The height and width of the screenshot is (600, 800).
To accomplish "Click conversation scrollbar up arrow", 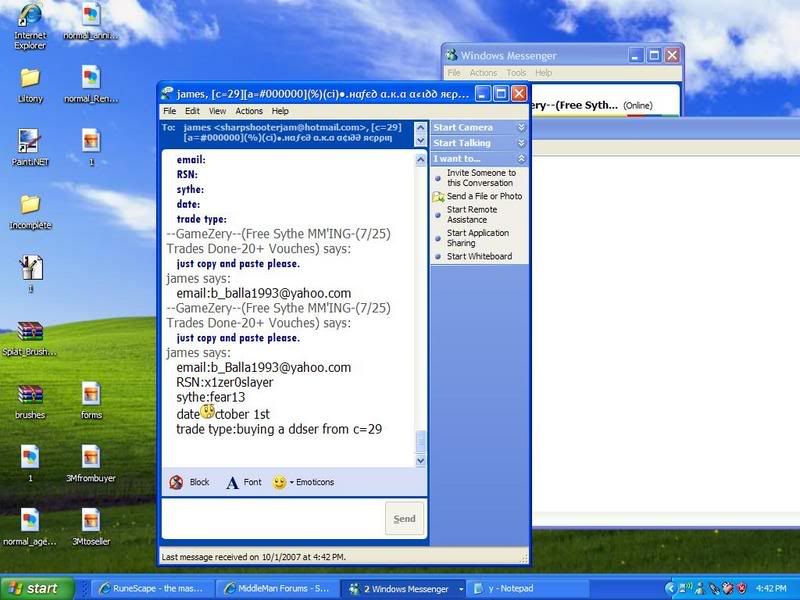I will 420,160.
